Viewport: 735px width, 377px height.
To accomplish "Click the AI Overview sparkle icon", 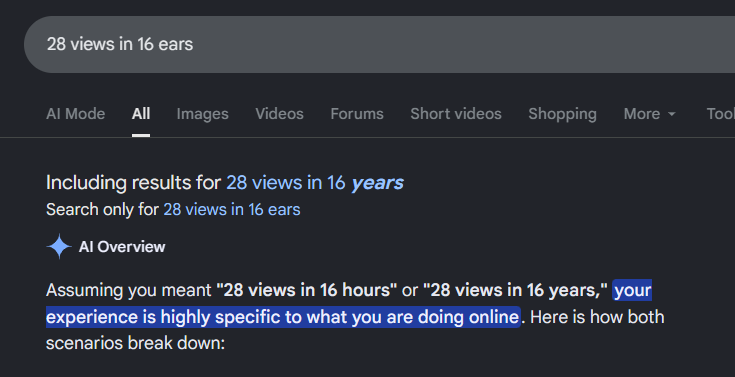I will click(x=59, y=247).
